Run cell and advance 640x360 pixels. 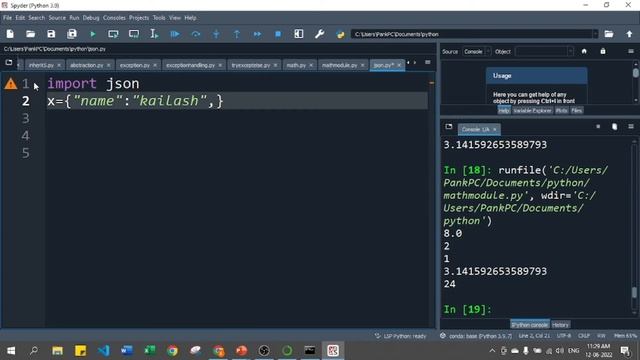(134, 34)
